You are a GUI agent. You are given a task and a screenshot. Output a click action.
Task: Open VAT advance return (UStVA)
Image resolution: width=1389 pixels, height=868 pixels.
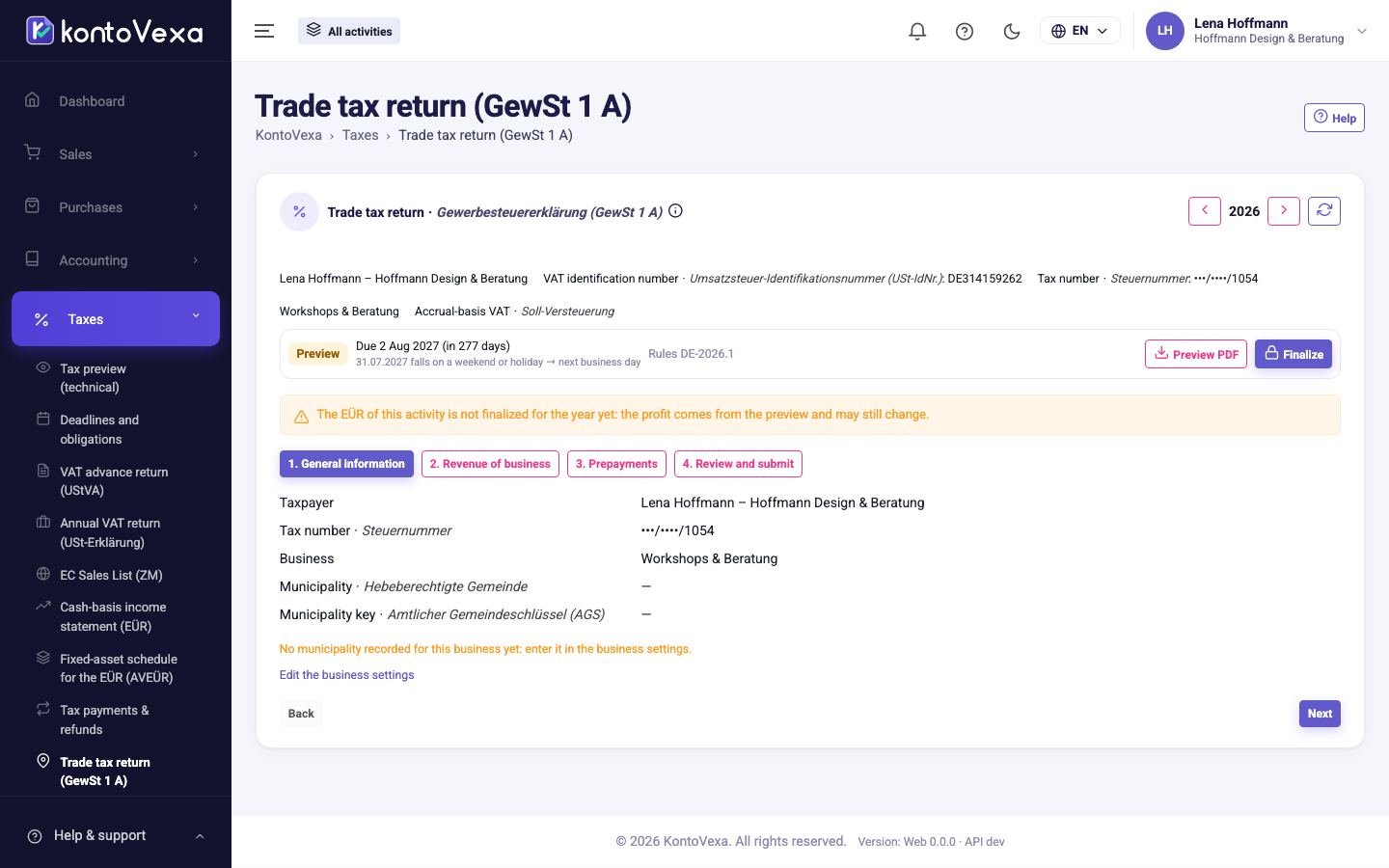[116, 481]
